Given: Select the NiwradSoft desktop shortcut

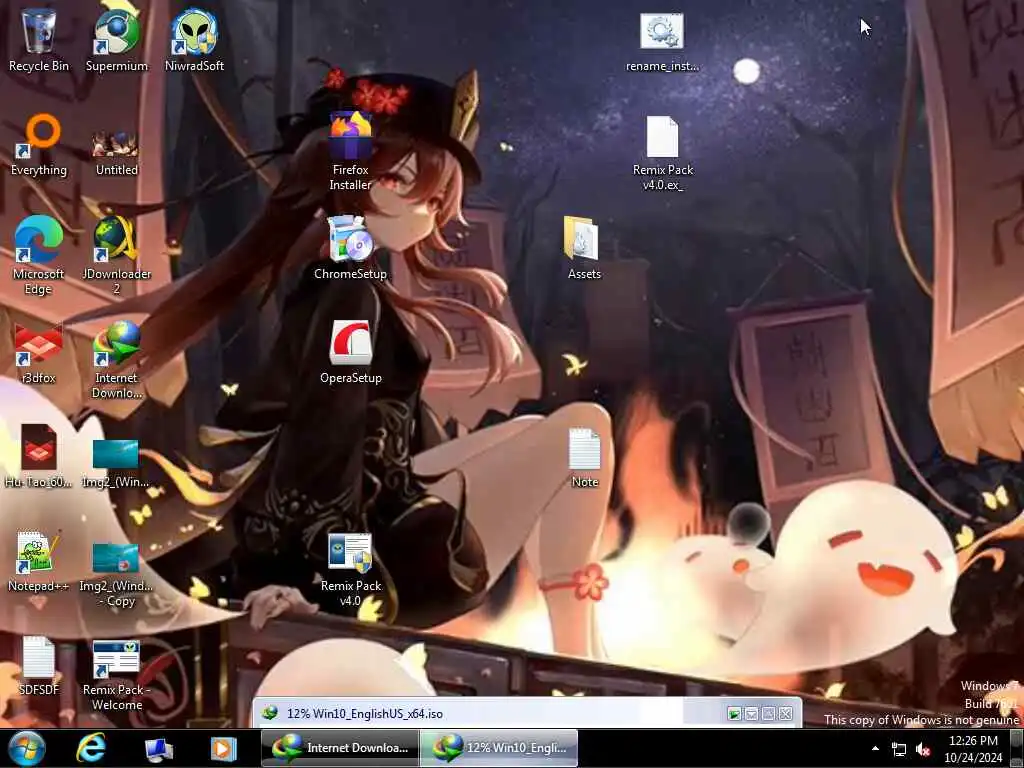Looking at the screenshot, I should (195, 40).
